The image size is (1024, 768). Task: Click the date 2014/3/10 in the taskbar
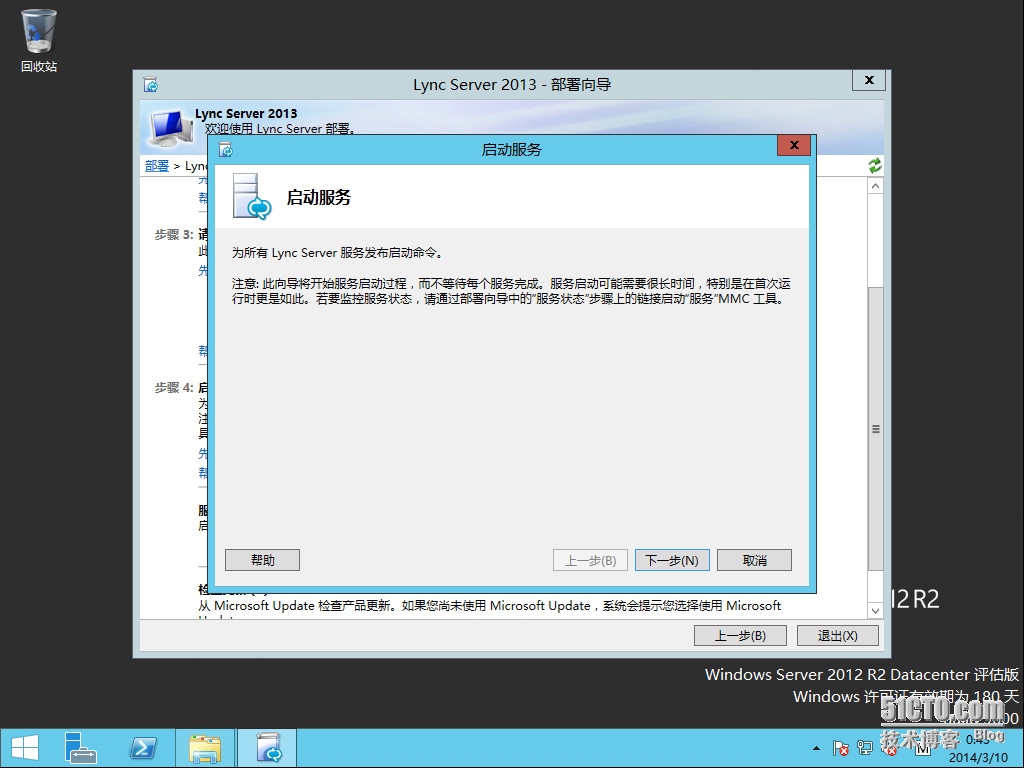coord(978,758)
